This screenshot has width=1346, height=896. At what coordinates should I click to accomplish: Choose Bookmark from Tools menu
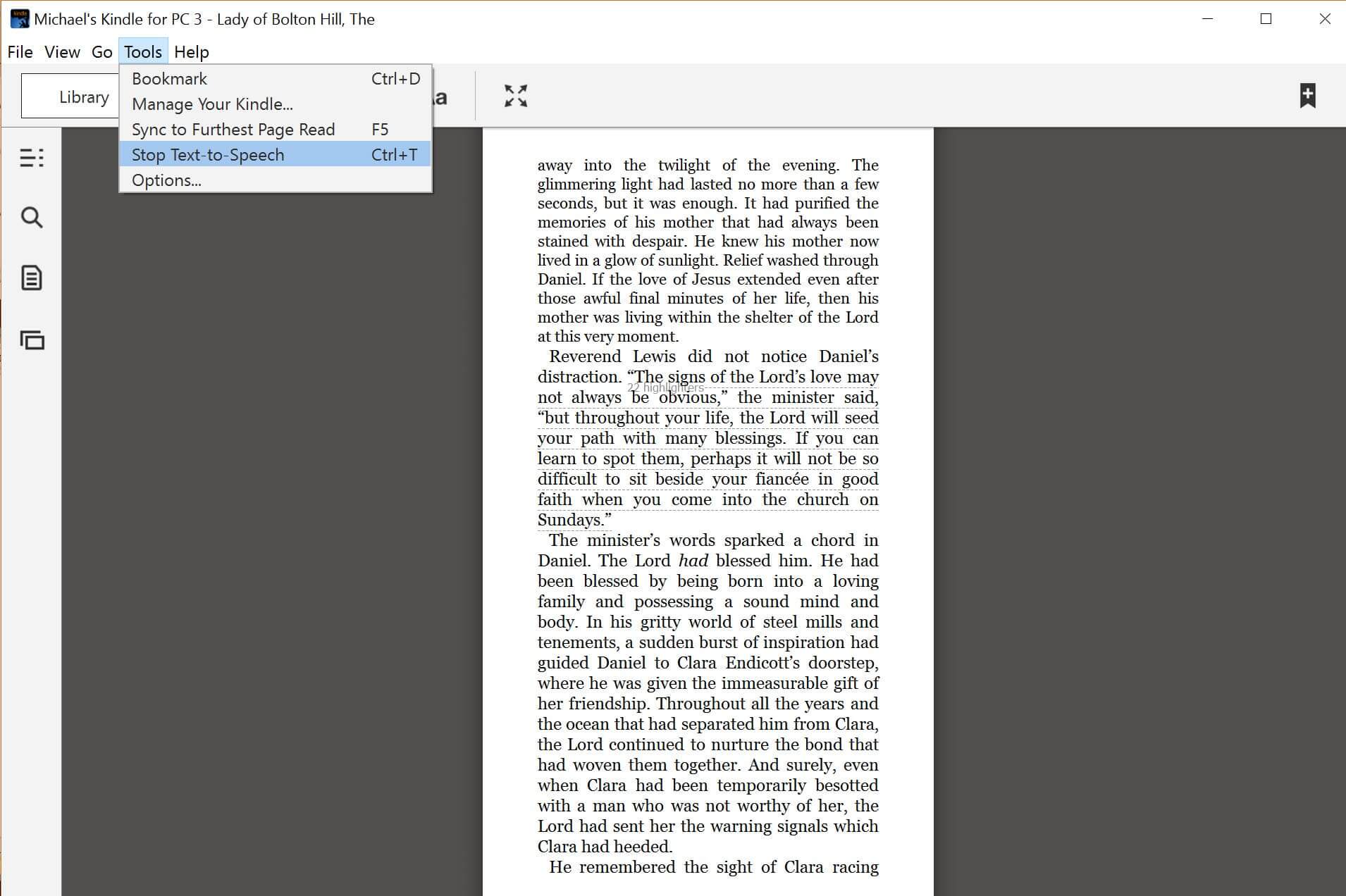(276, 79)
